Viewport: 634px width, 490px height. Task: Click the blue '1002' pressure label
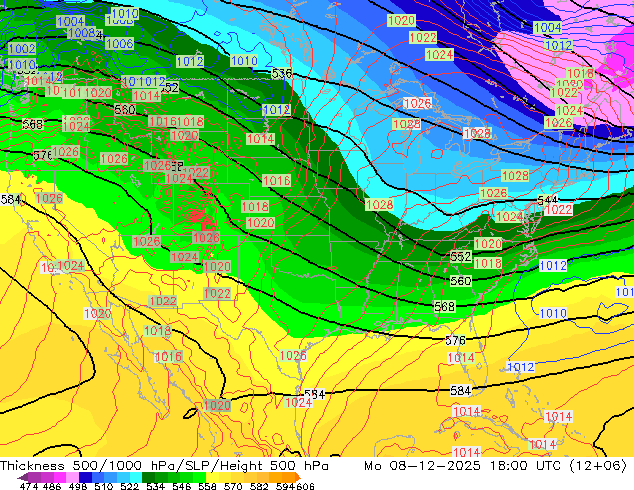[x=22, y=49]
